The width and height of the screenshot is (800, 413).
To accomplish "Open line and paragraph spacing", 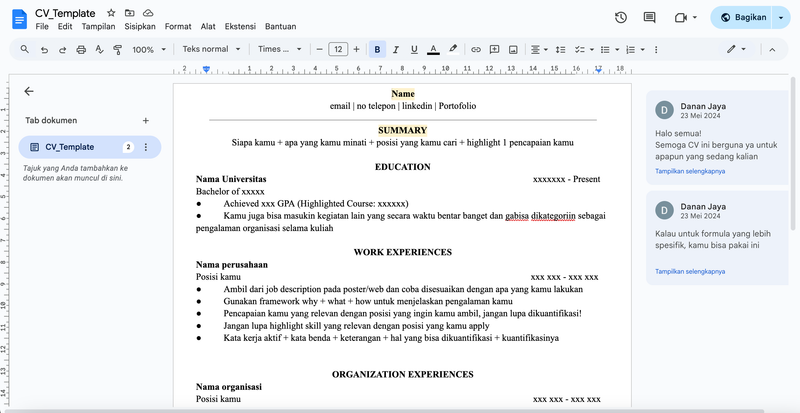I will pyautogui.click(x=560, y=50).
